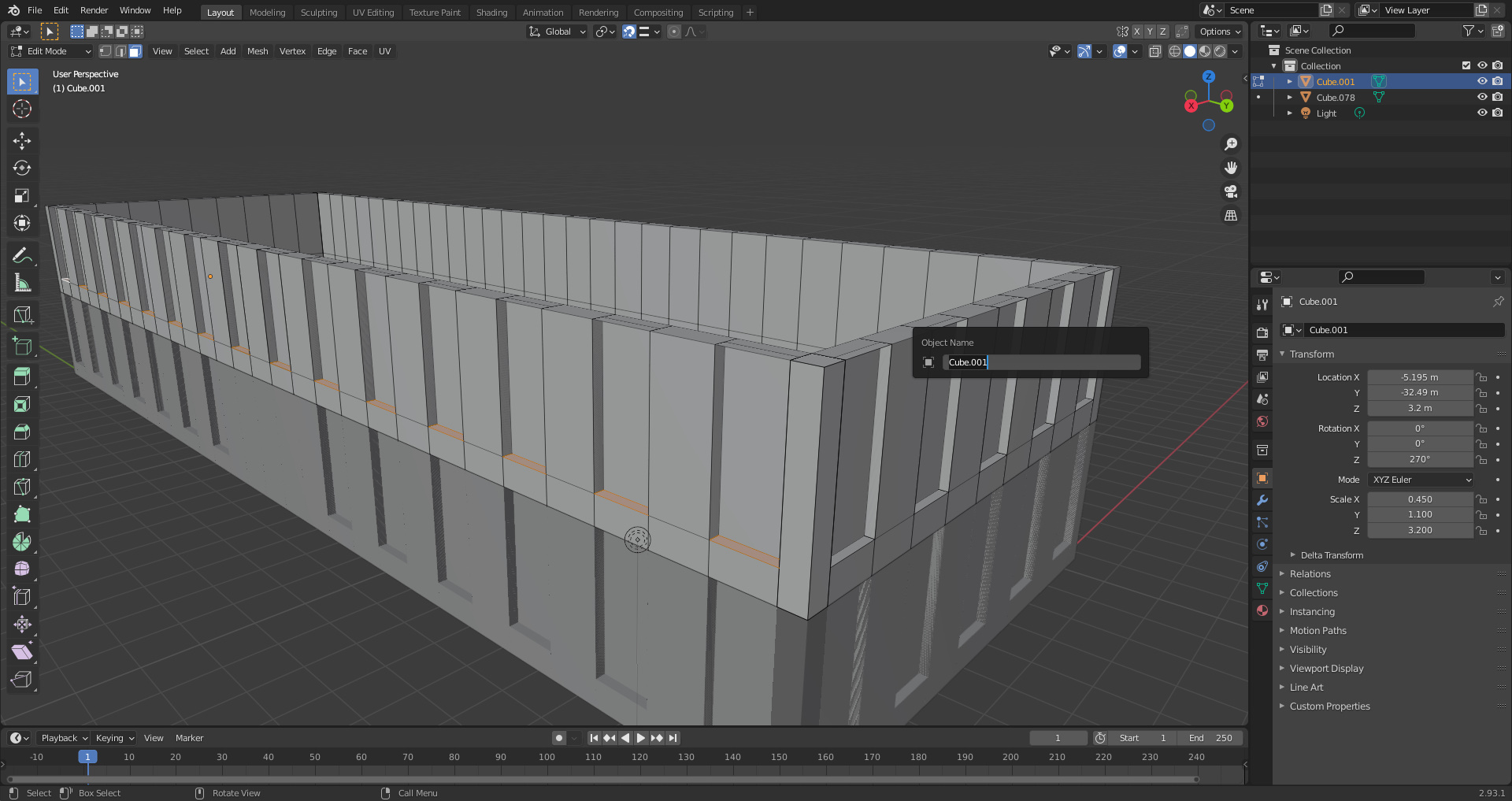The width and height of the screenshot is (1512, 801).
Task: Pick the Loop Cut tool
Action: (x=22, y=459)
